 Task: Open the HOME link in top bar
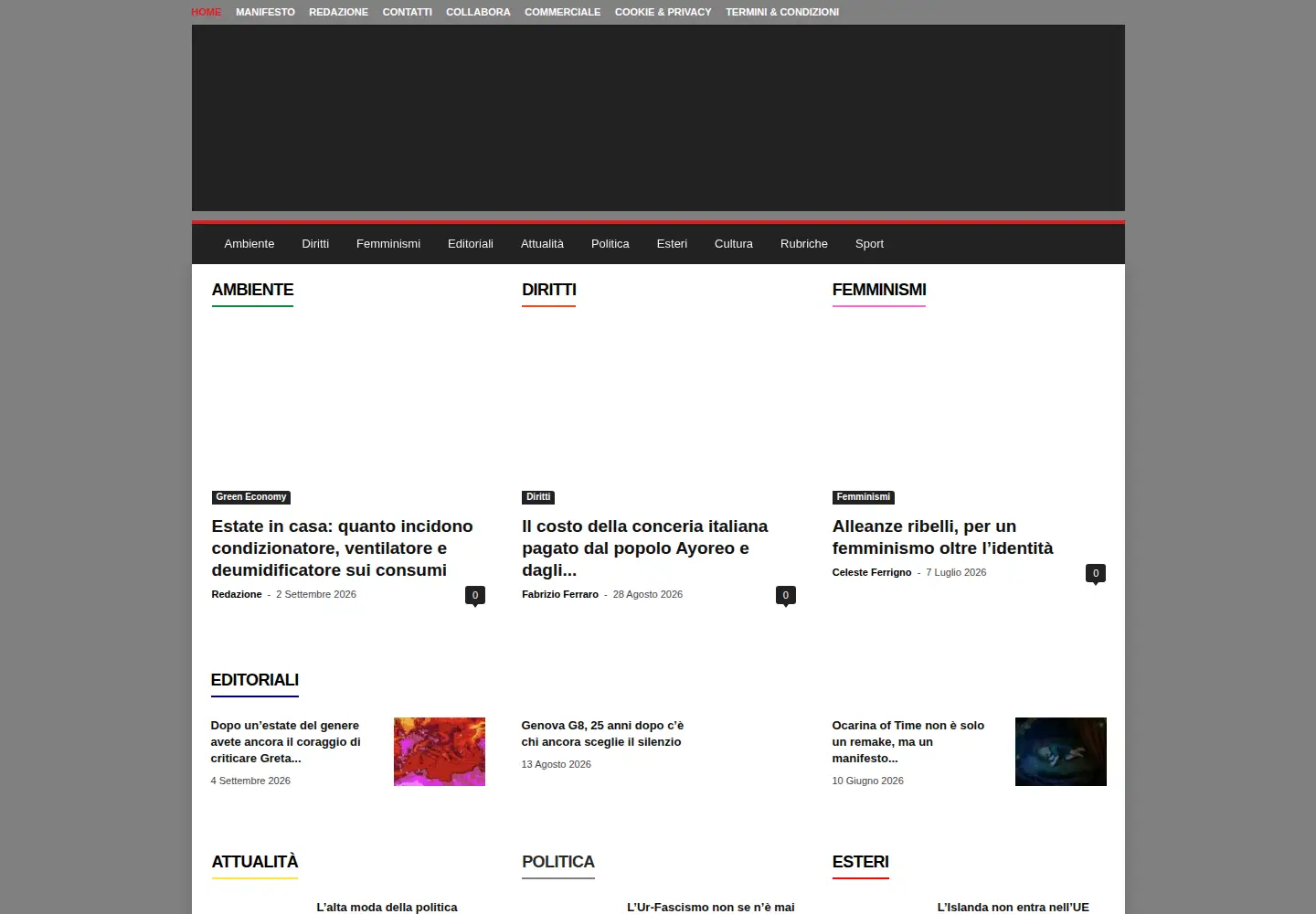click(x=206, y=12)
